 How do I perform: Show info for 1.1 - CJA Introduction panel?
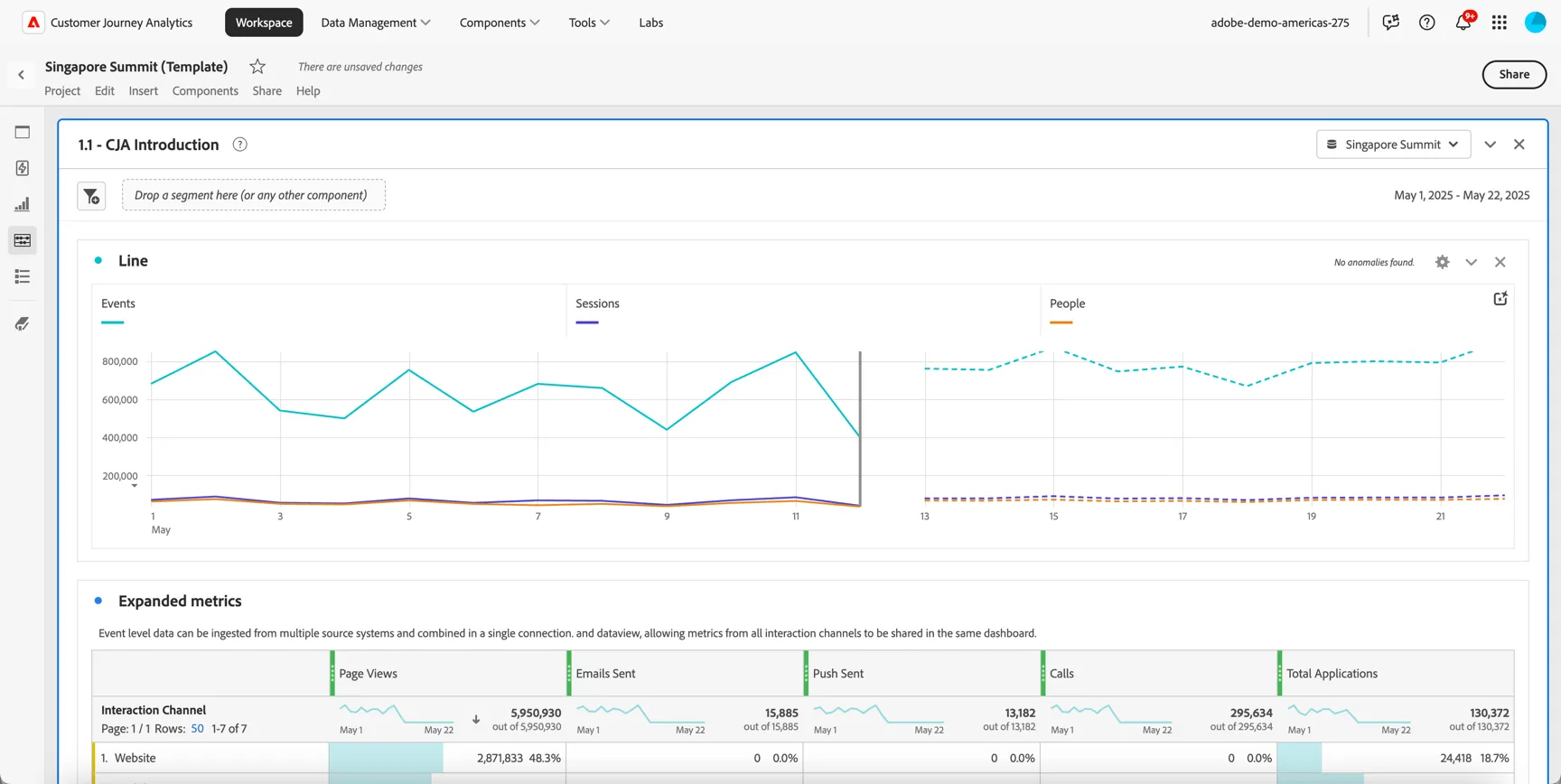click(x=239, y=145)
